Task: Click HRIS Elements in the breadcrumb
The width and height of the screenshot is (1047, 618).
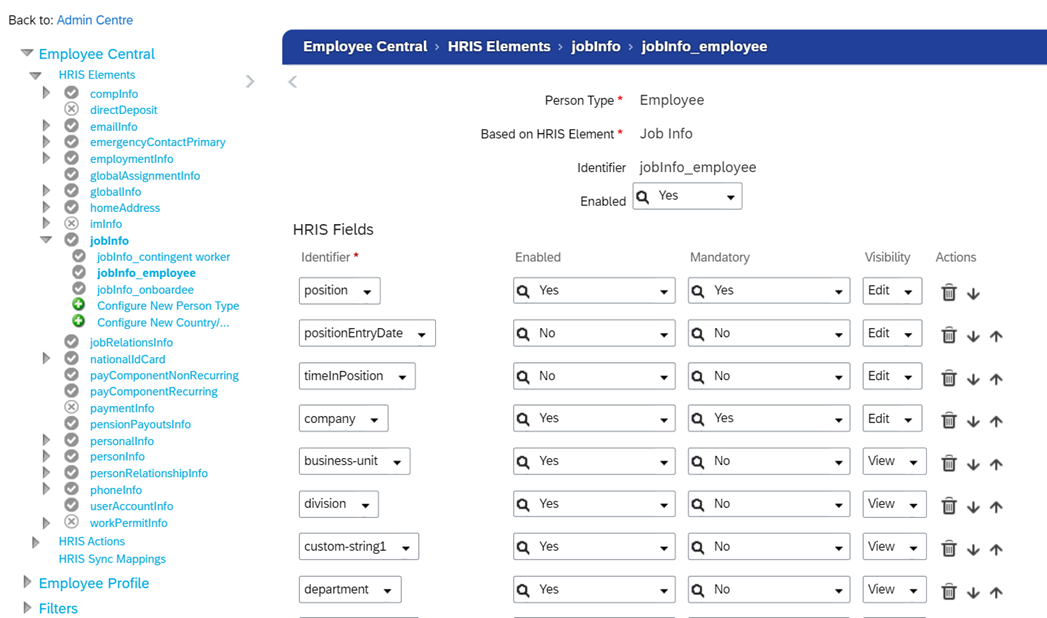Action: click(499, 46)
